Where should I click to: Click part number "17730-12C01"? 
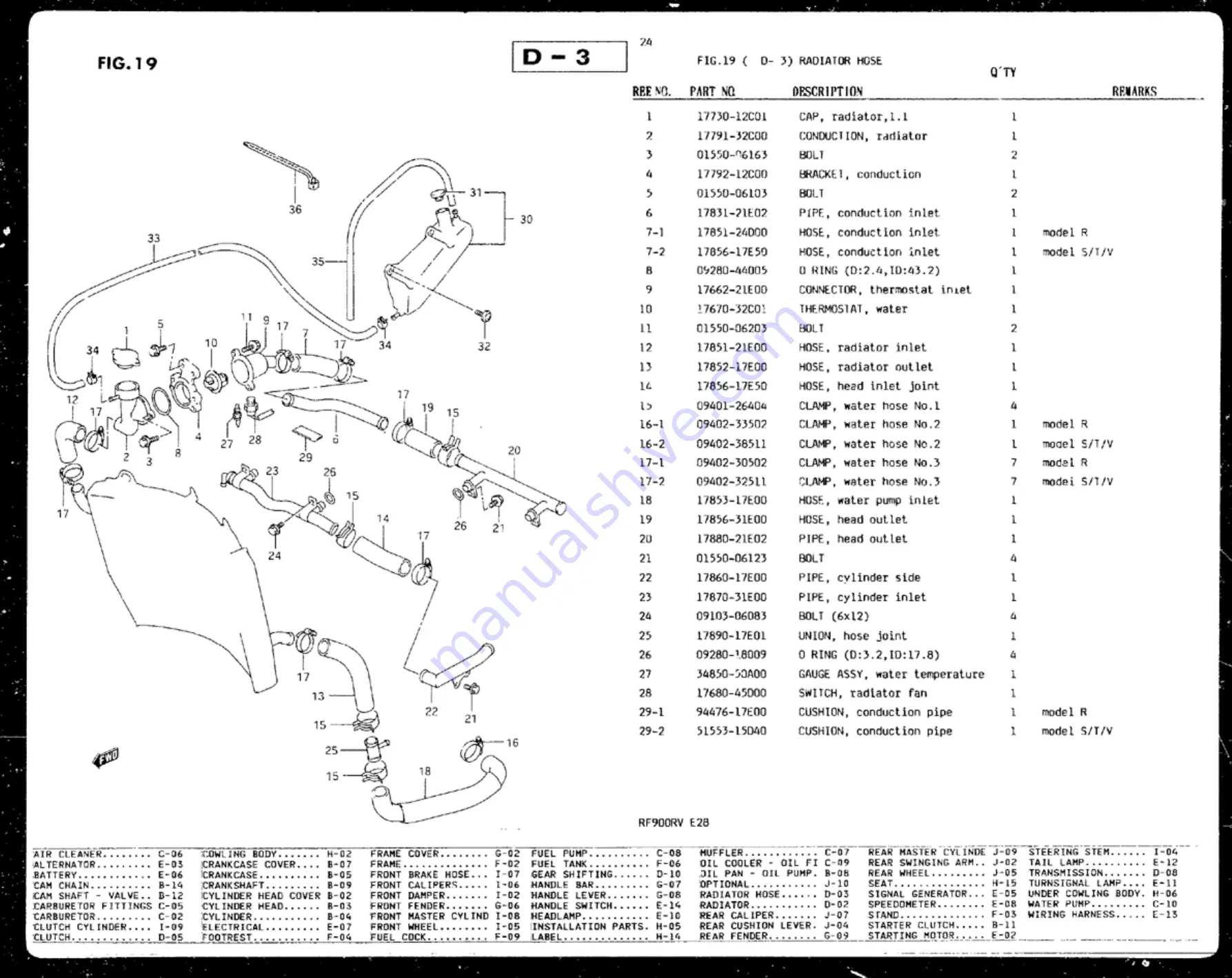(x=731, y=117)
